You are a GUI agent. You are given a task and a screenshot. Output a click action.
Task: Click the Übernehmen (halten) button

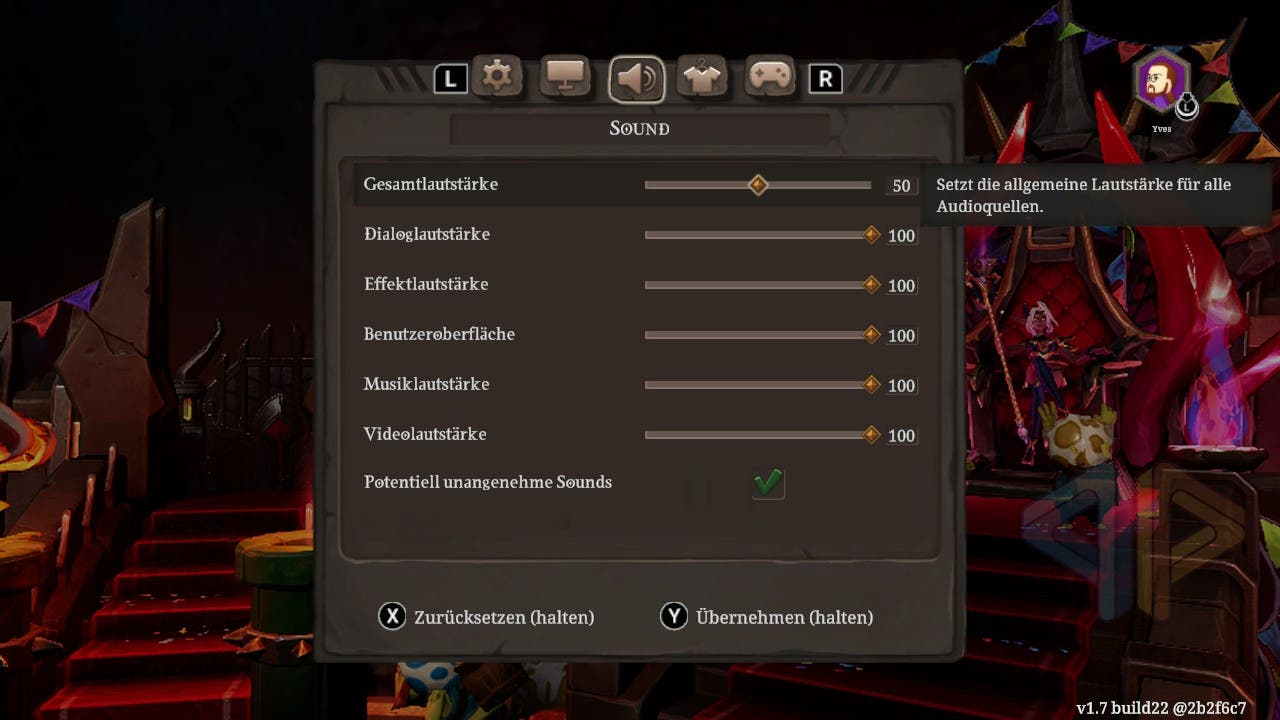pyautogui.click(x=767, y=617)
